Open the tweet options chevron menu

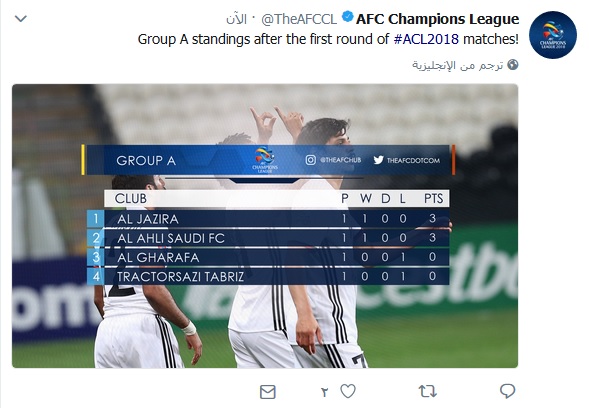pos(21,18)
